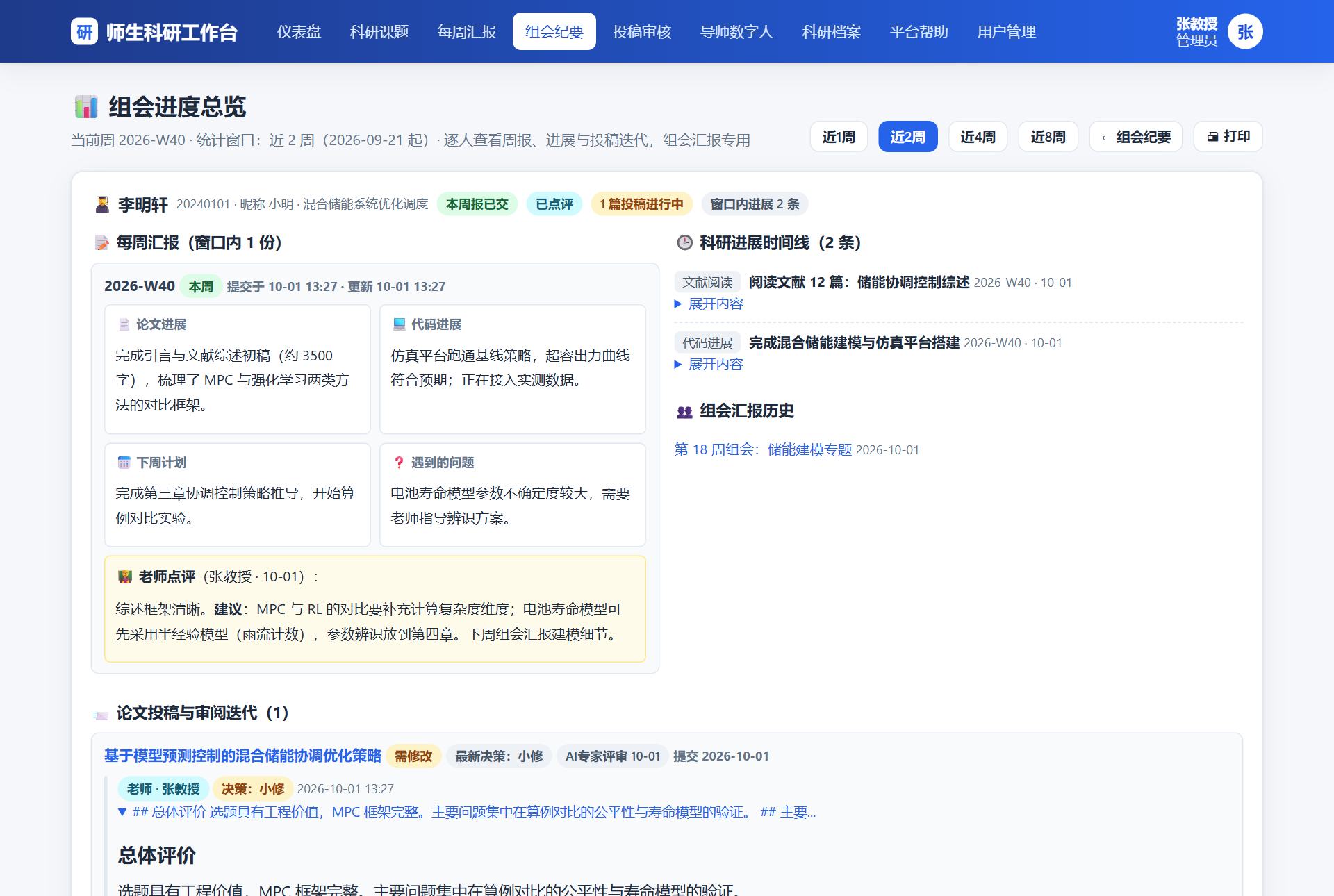The width and height of the screenshot is (1334, 896).
Task: Expand 展开内容 under 阅读文献 12 篇
Action: [x=709, y=304]
